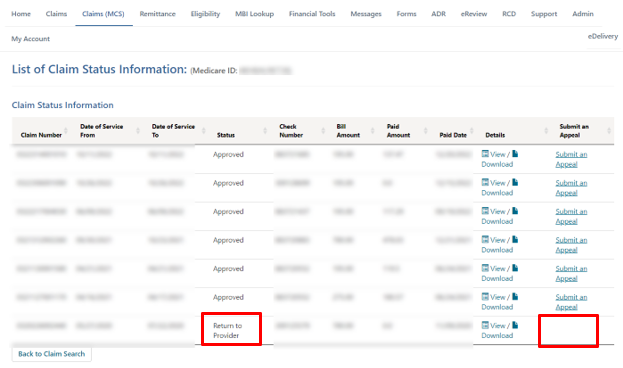
Task: Open the Forms menu
Action: [x=406, y=14]
